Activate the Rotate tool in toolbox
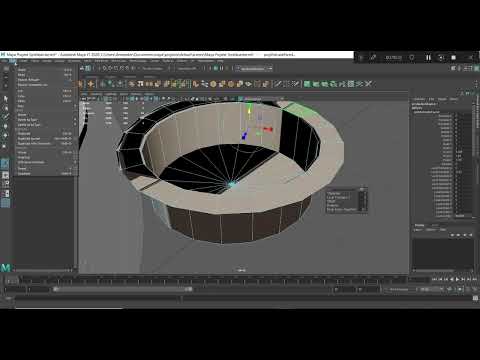The width and height of the screenshot is (480, 360). (x=6, y=136)
